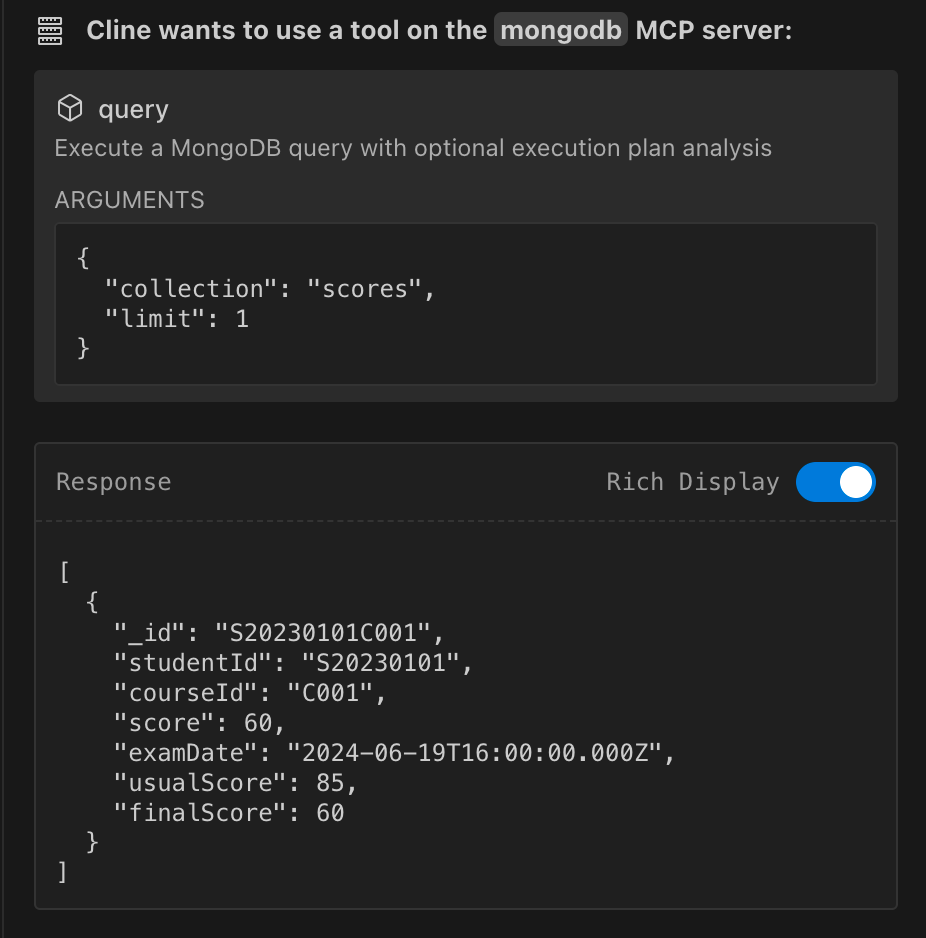
Task: Click the examDate timestamp value
Action: tap(474, 753)
